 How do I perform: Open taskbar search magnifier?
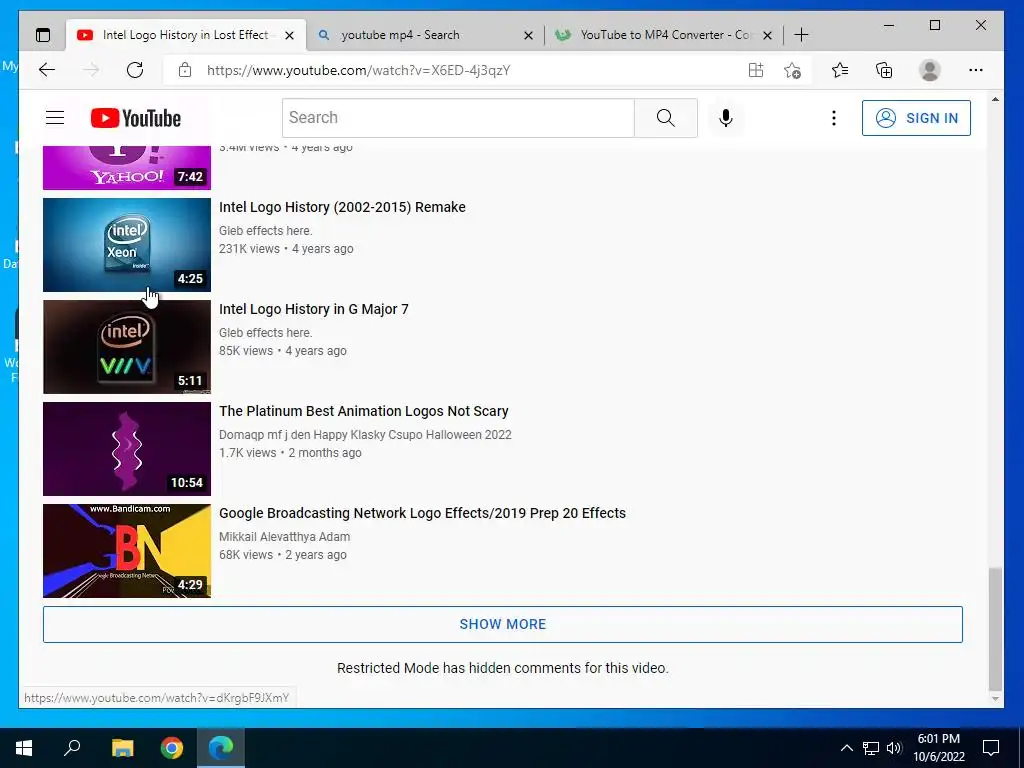tap(72, 748)
